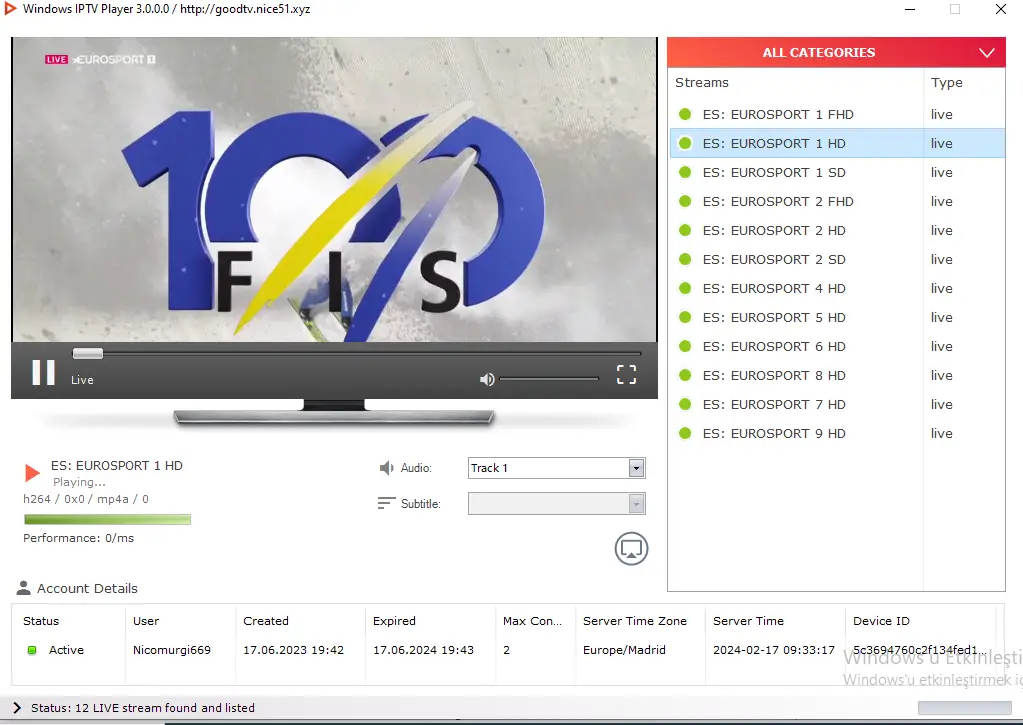Viewport: 1023px width, 725px height.
Task: Click expiry date 17.06.2024 19:43
Action: pyautogui.click(x=423, y=650)
